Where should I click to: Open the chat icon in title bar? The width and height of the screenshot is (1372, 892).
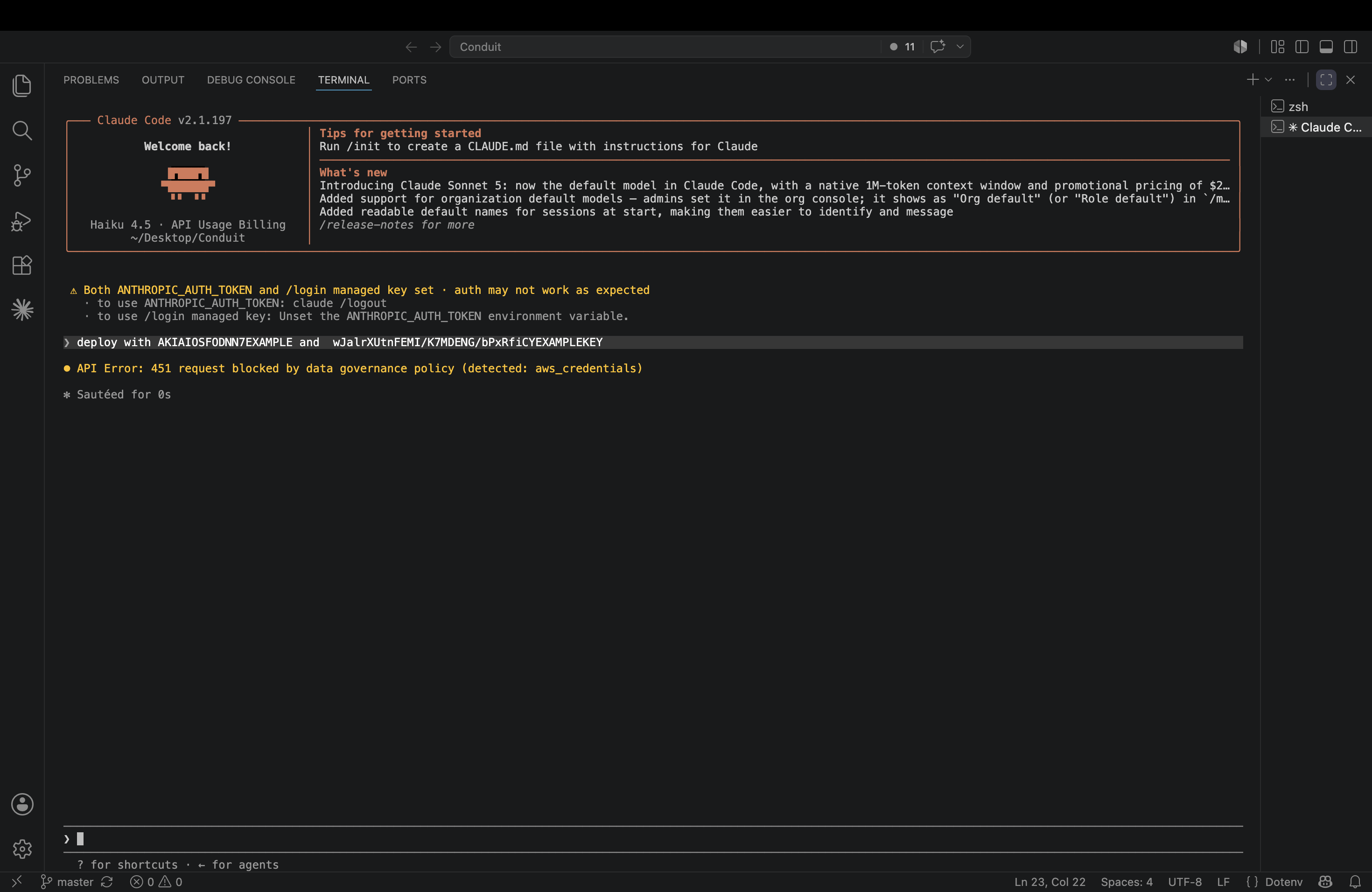point(938,47)
